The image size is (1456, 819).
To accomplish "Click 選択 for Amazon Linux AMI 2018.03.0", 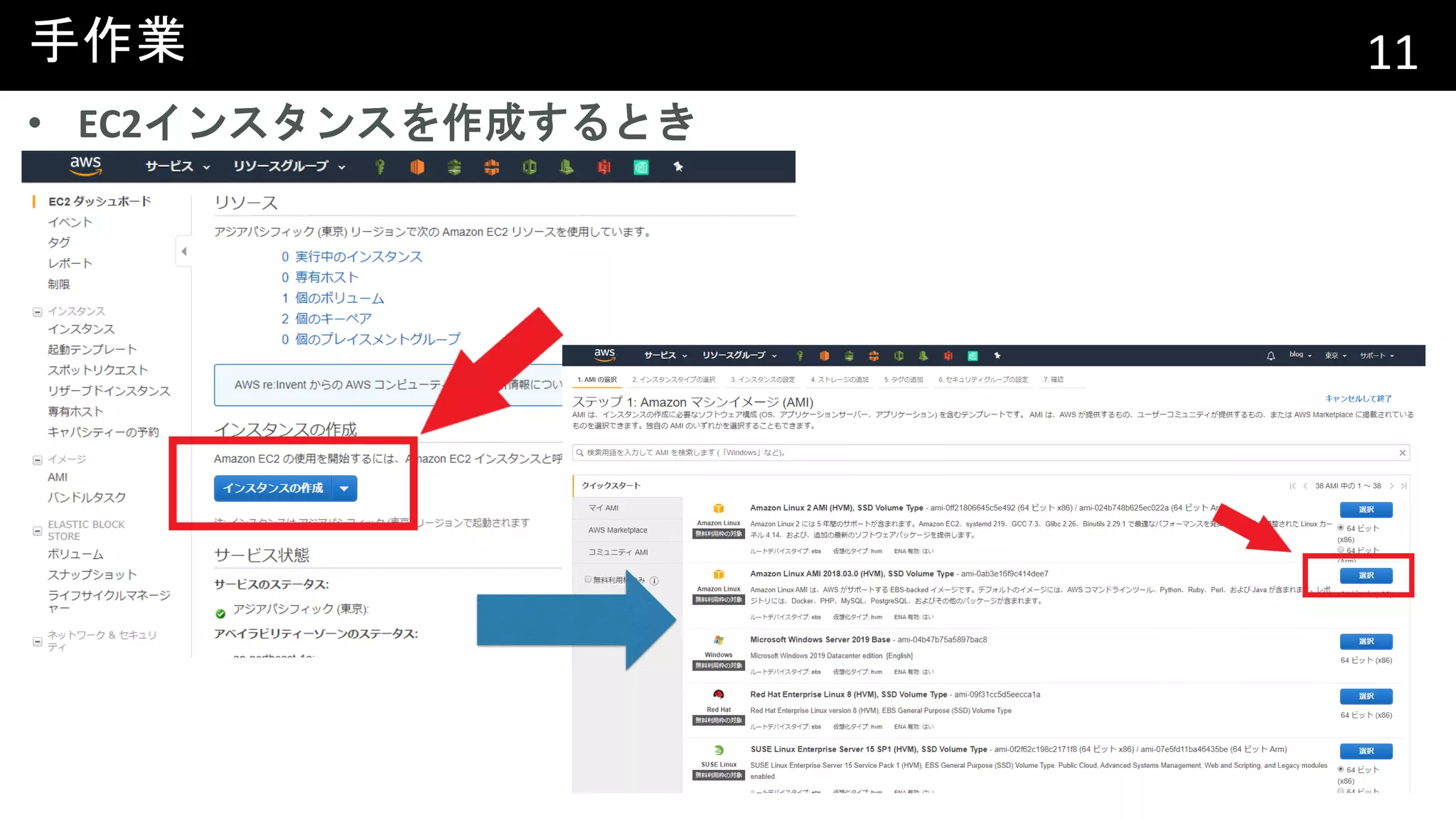I will point(1366,575).
